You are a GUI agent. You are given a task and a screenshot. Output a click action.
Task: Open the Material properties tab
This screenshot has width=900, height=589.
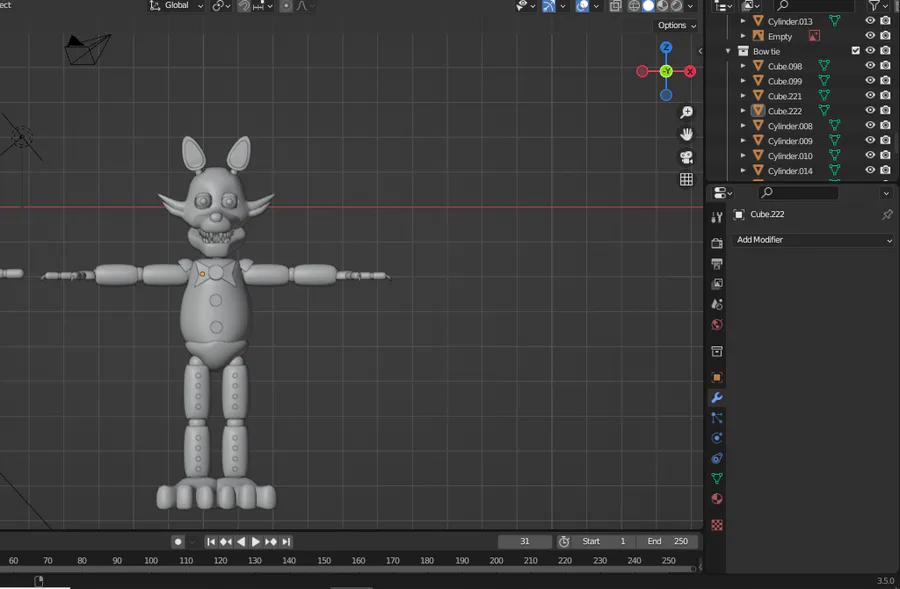(716, 498)
